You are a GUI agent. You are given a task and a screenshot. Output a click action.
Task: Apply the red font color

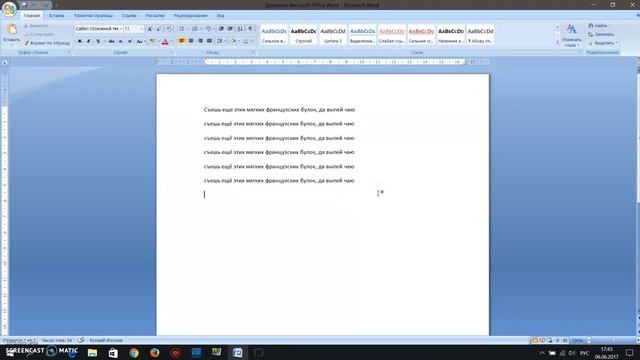coord(165,41)
